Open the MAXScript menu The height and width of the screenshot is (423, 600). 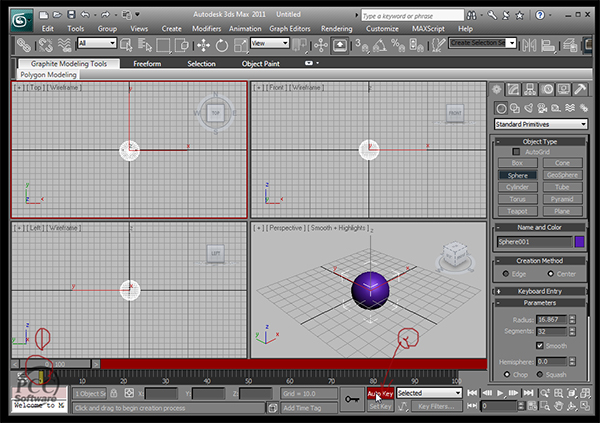[428, 29]
